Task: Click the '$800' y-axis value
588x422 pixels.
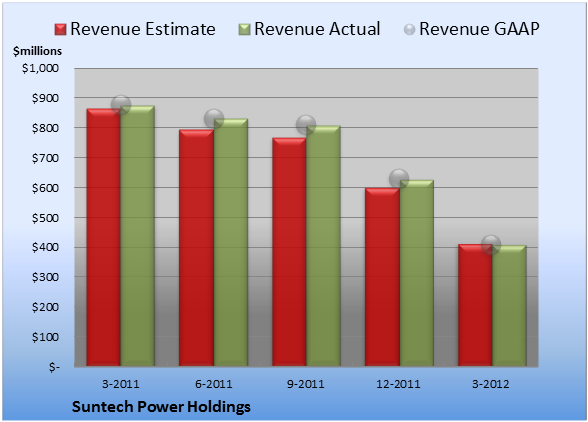Action: tap(45, 128)
